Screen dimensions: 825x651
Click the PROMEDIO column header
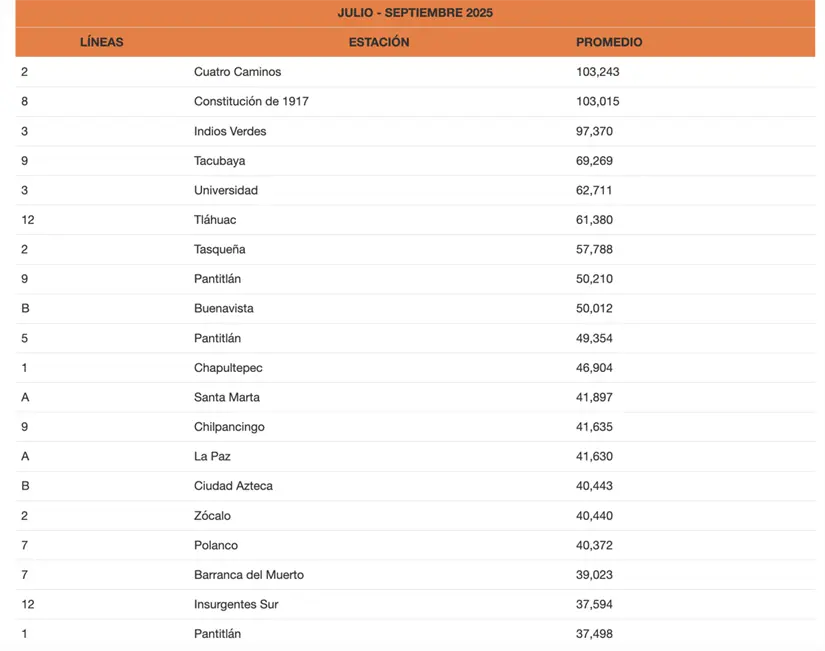point(609,43)
